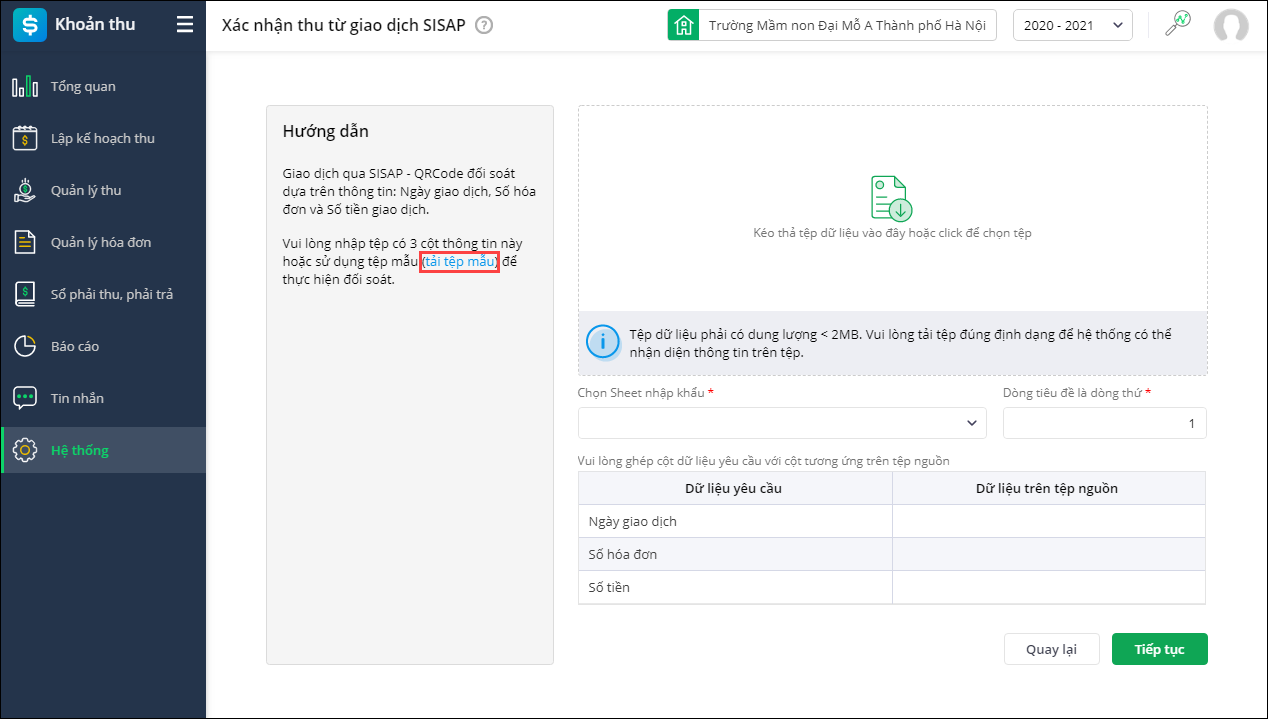Go to Quản lý thu section
The width and height of the screenshot is (1268, 719).
click(x=104, y=190)
